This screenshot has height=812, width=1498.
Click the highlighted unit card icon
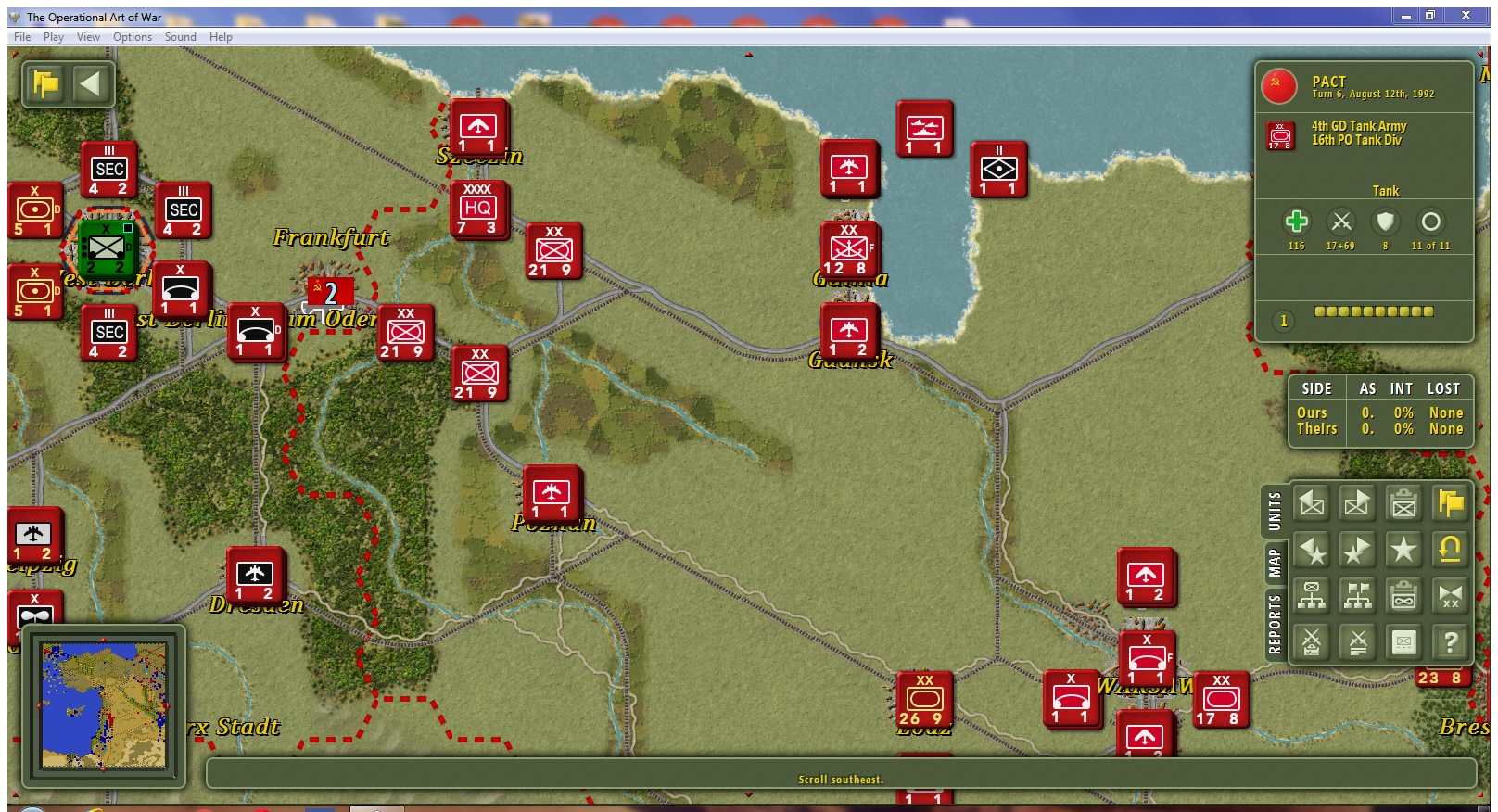1403,641
